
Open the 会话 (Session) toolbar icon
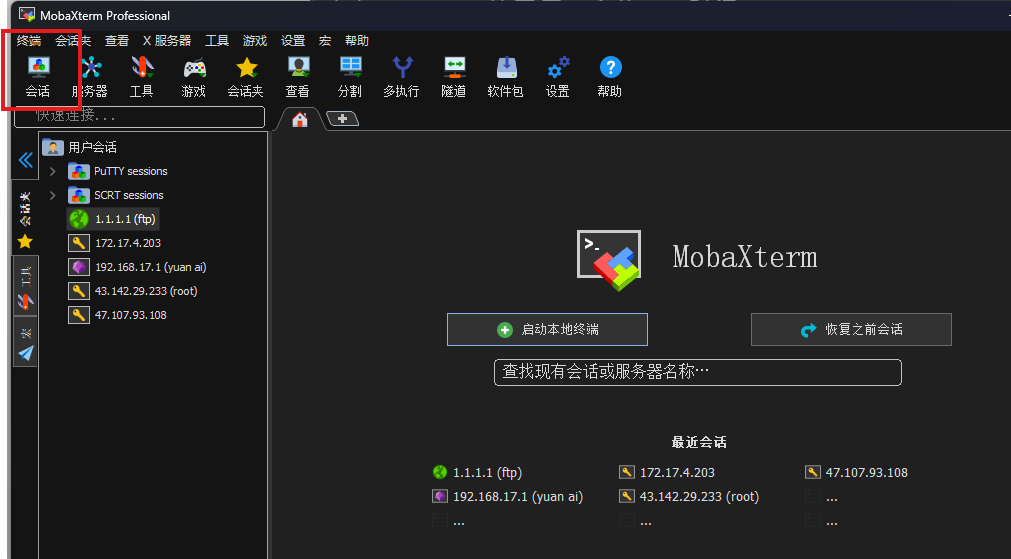38,77
